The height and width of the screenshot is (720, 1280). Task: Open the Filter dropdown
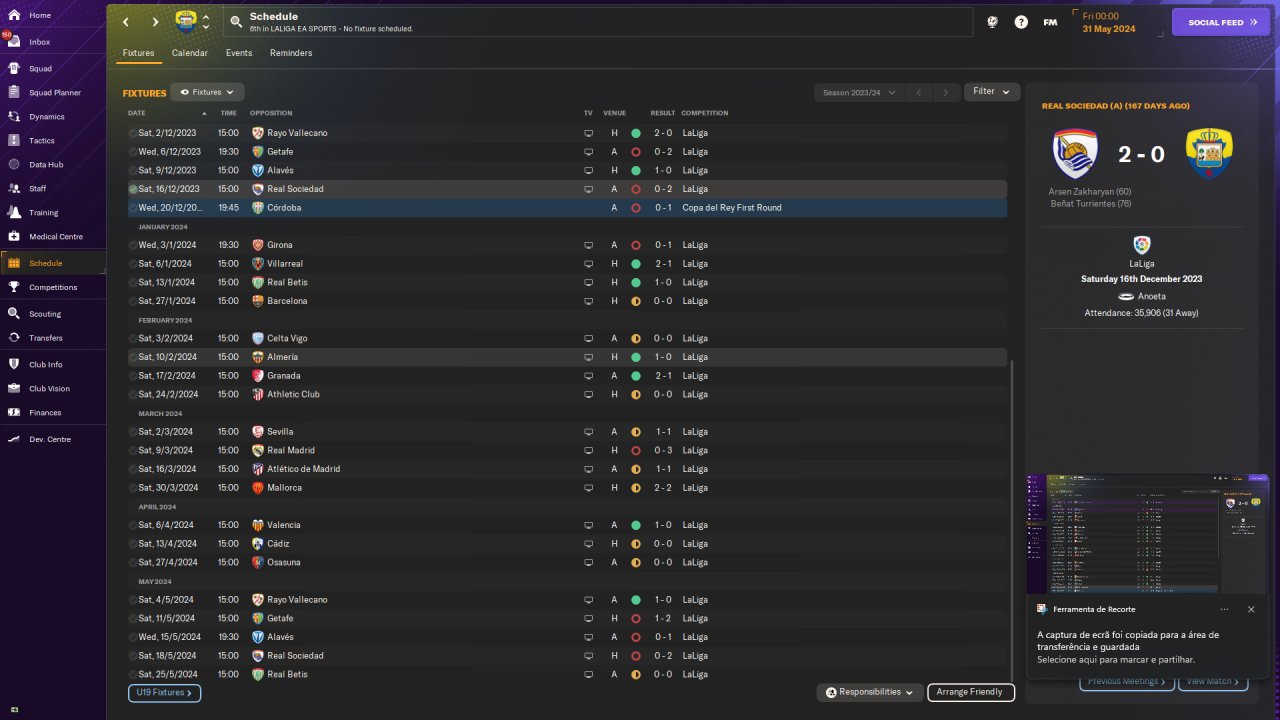pyautogui.click(x=992, y=92)
